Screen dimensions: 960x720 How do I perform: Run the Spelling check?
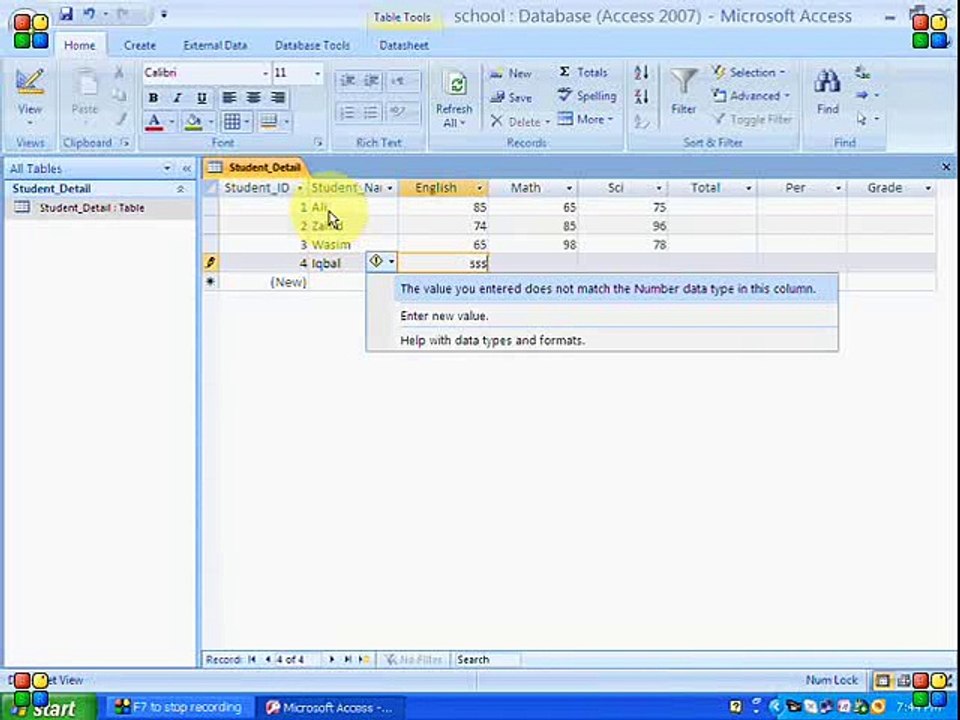(x=587, y=96)
